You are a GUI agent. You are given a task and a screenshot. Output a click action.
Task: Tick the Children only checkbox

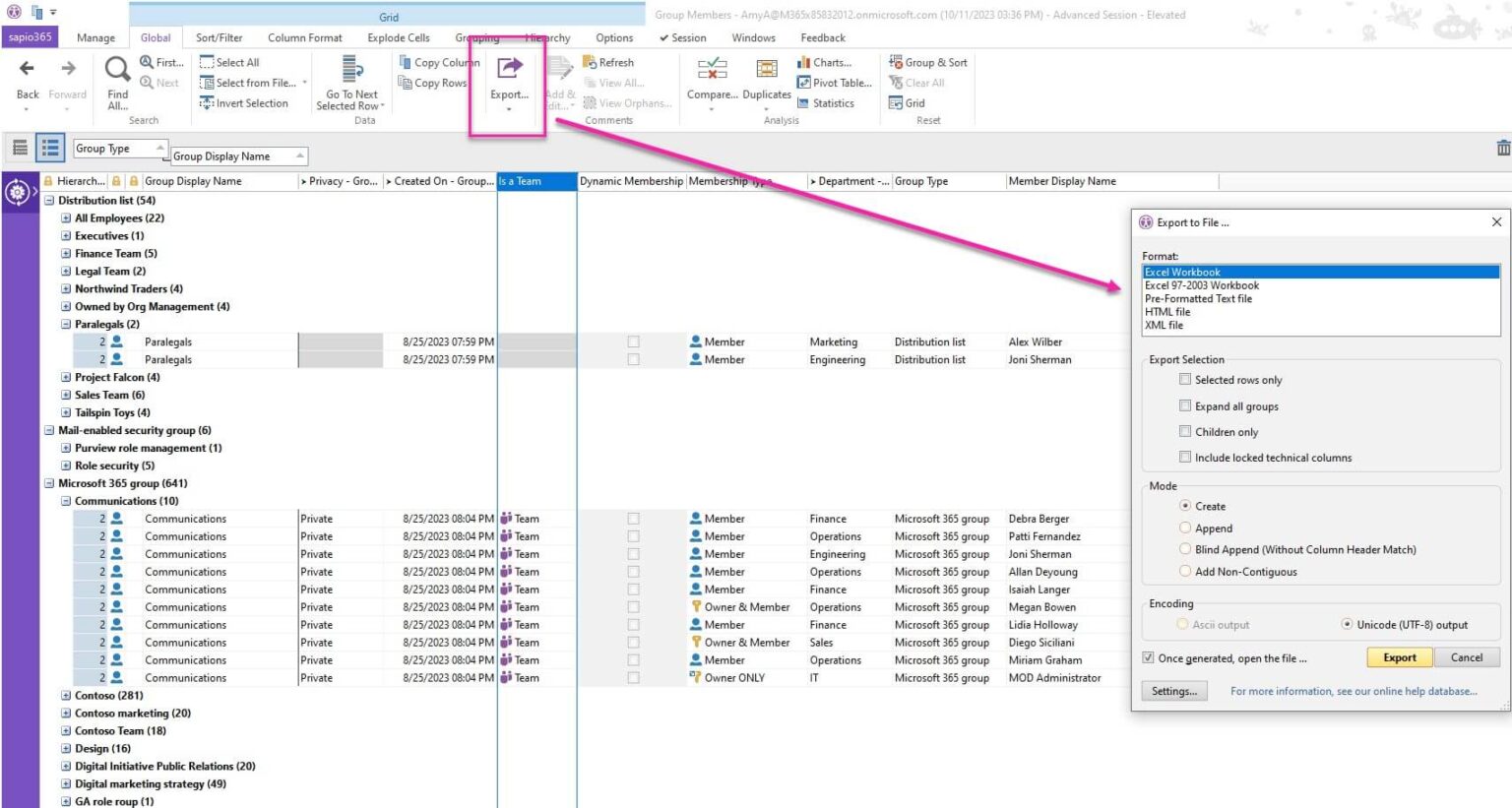tap(1185, 431)
